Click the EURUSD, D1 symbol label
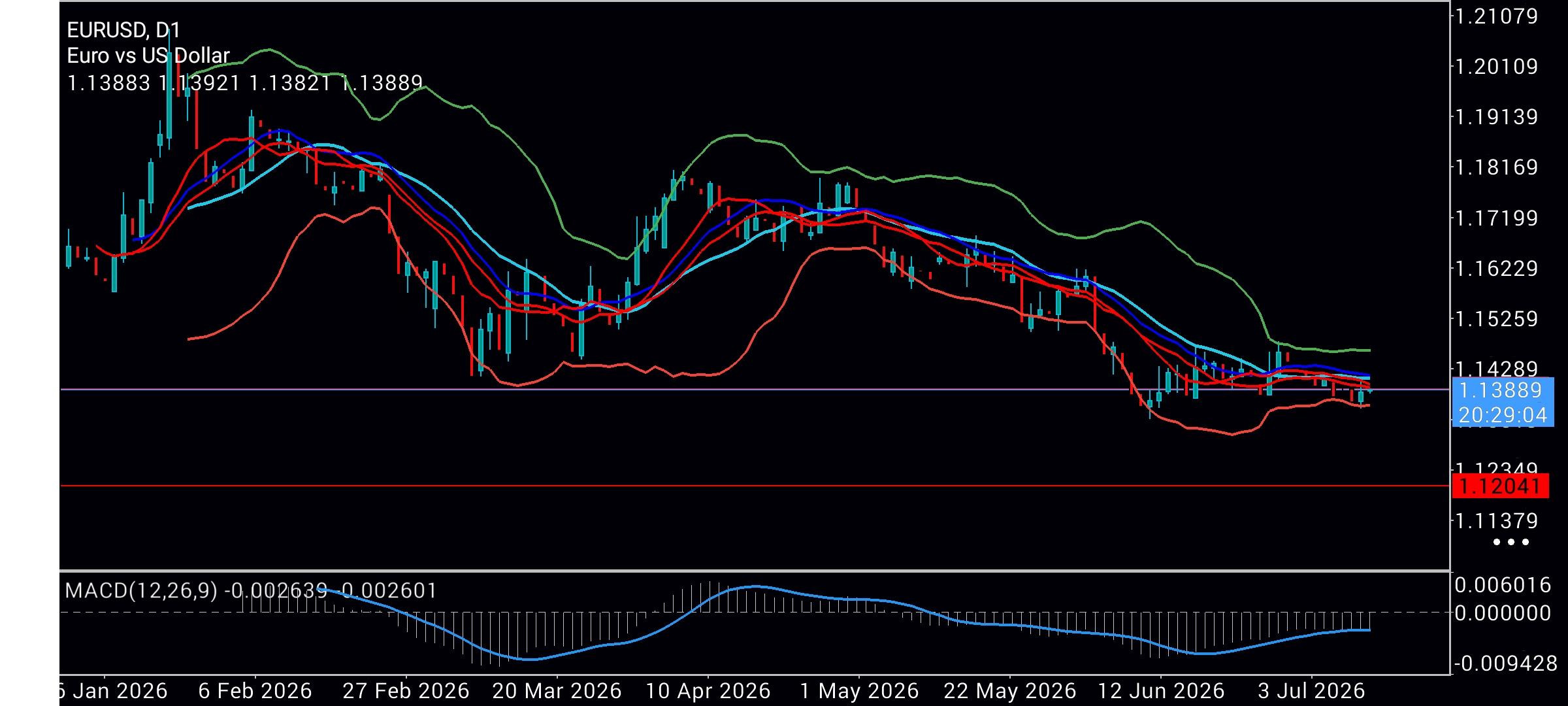The height and width of the screenshot is (706, 1568). pyautogui.click(x=123, y=30)
